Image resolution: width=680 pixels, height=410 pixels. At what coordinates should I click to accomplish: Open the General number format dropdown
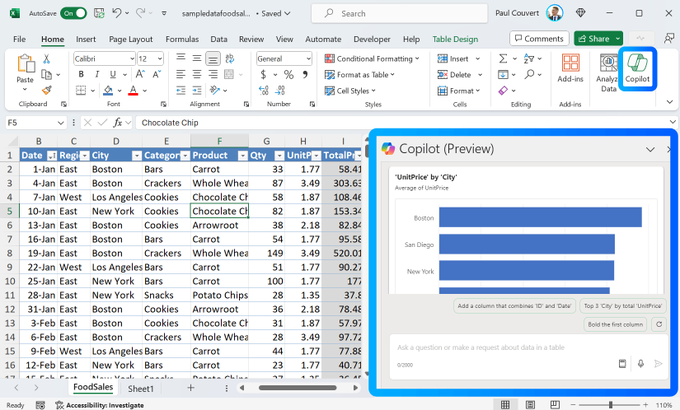tap(308, 59)
